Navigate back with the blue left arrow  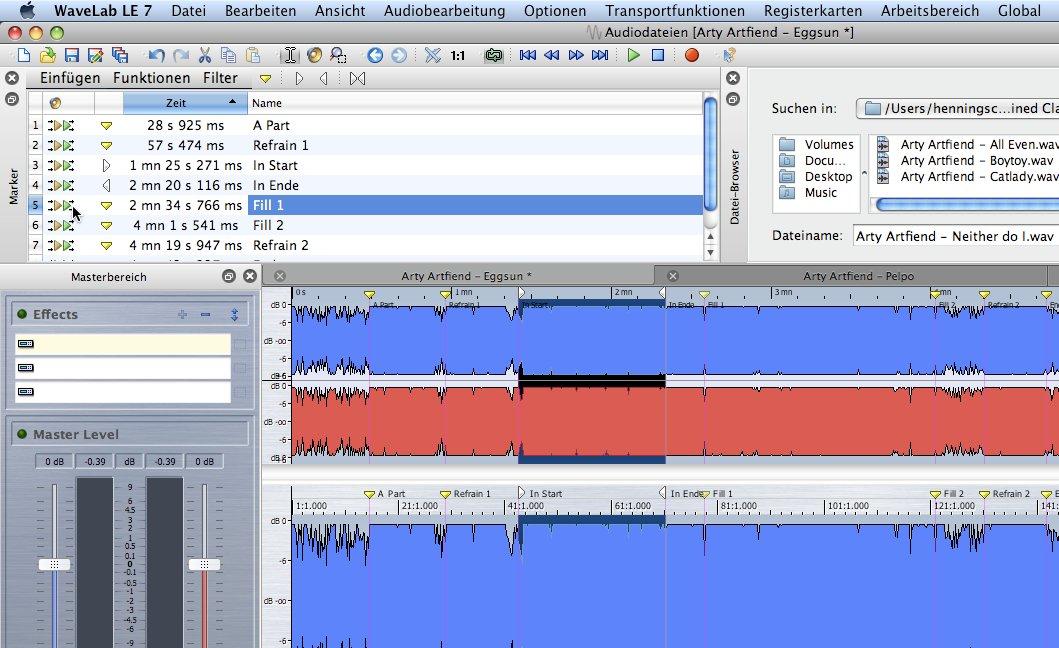tap(375, 55)
